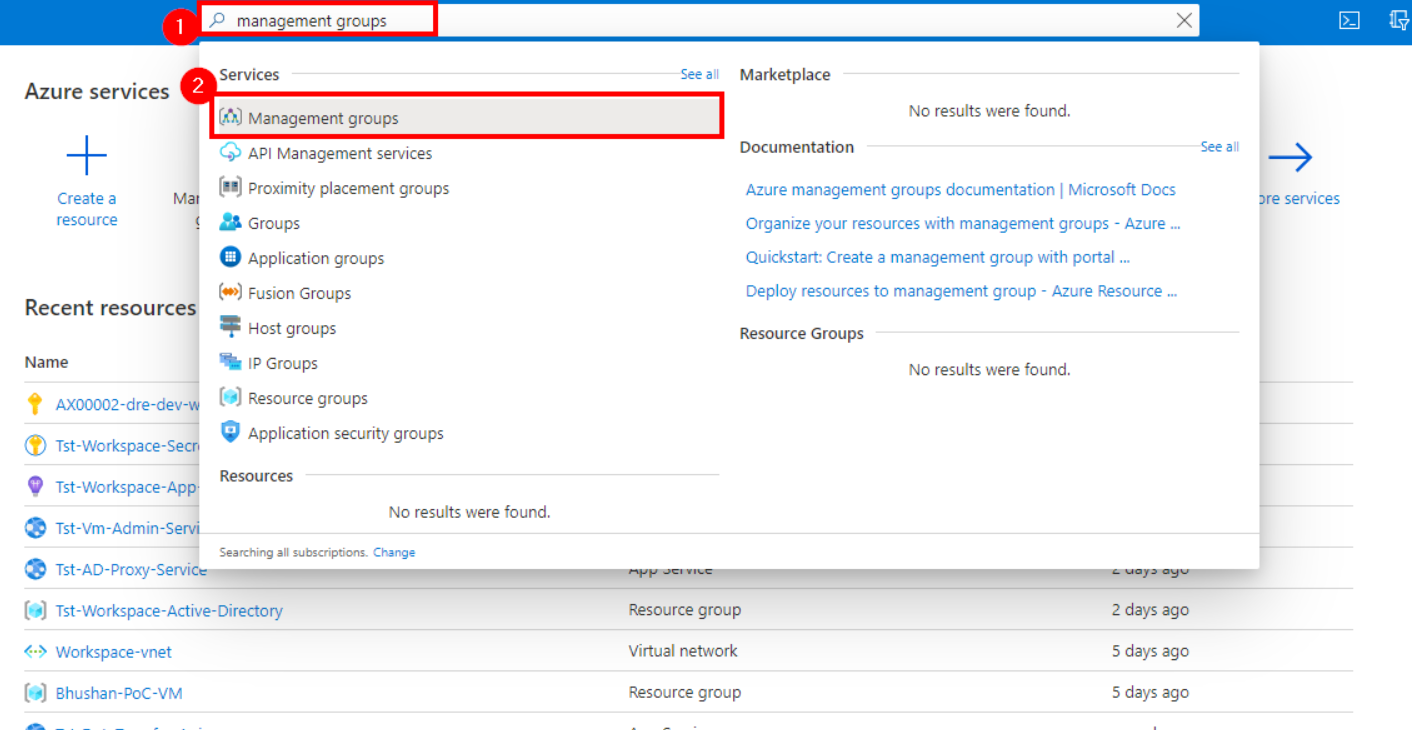Click the resource group icon beside Tst-Workspace-Active-Directory
Viewport: 1412px width, 730px height.
click(x=35, y=610)
